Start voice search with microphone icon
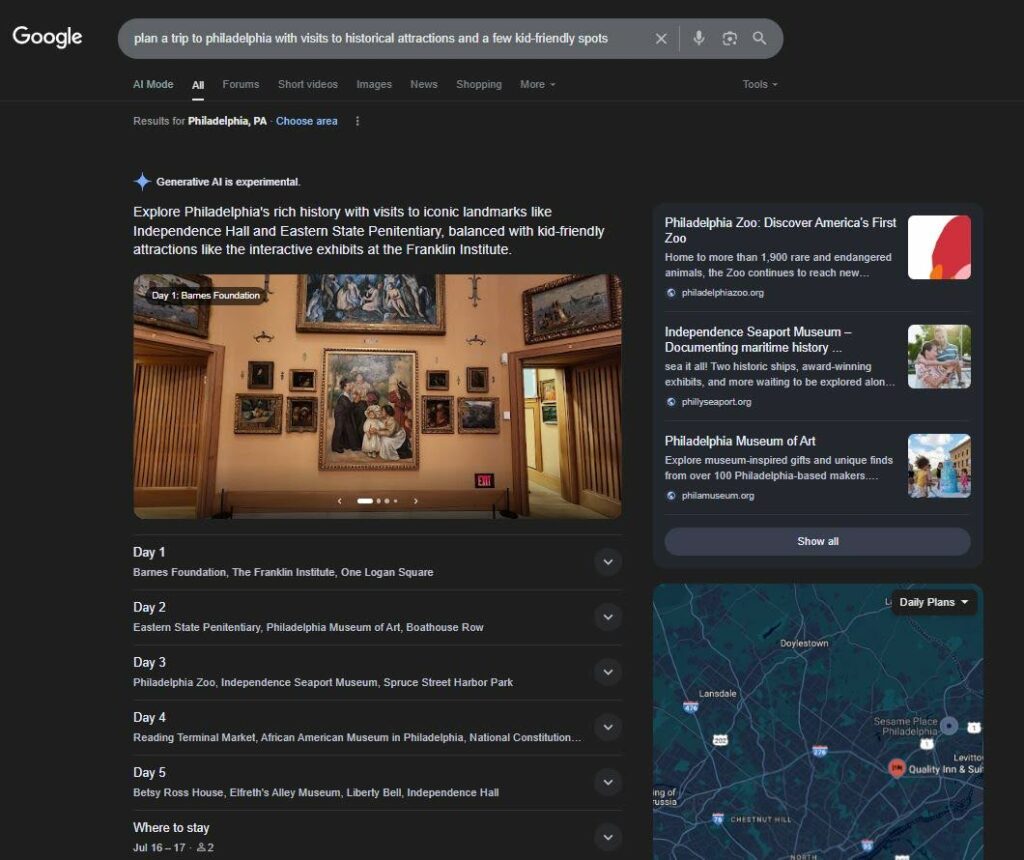Viewport: 1024px width, 860px height. coord(699,39)
